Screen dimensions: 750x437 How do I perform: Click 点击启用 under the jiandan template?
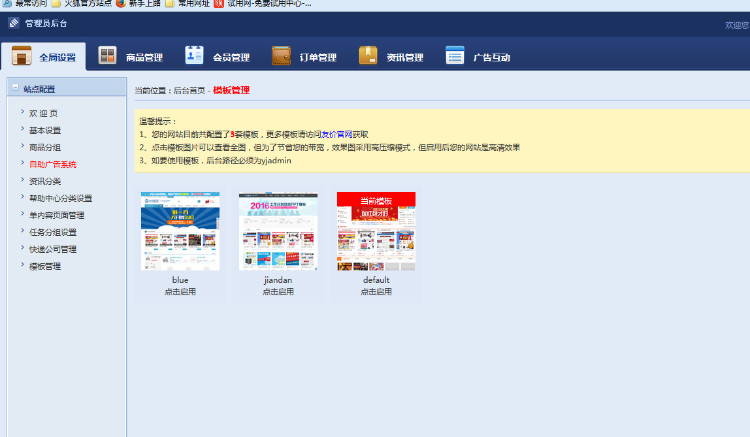(278, 292)
